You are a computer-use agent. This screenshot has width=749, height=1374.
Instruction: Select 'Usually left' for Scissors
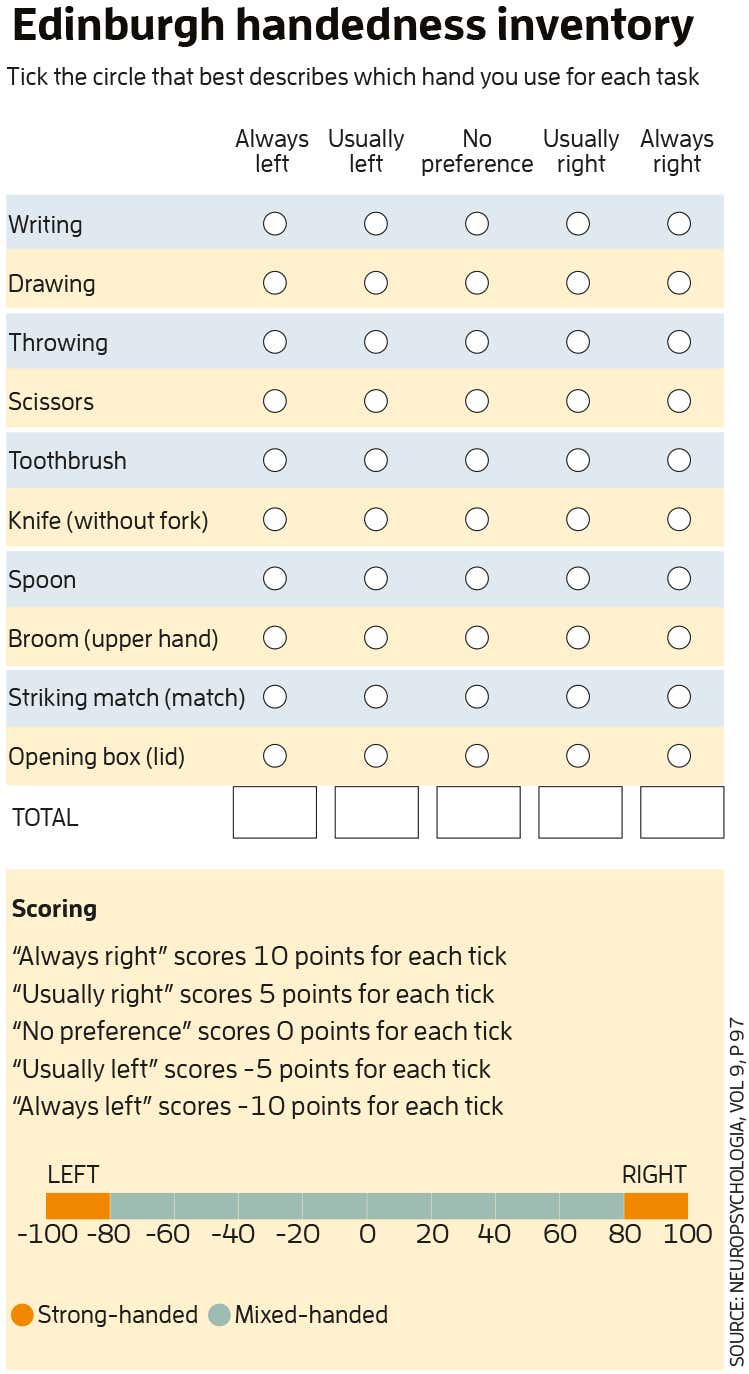click(376, 401)
